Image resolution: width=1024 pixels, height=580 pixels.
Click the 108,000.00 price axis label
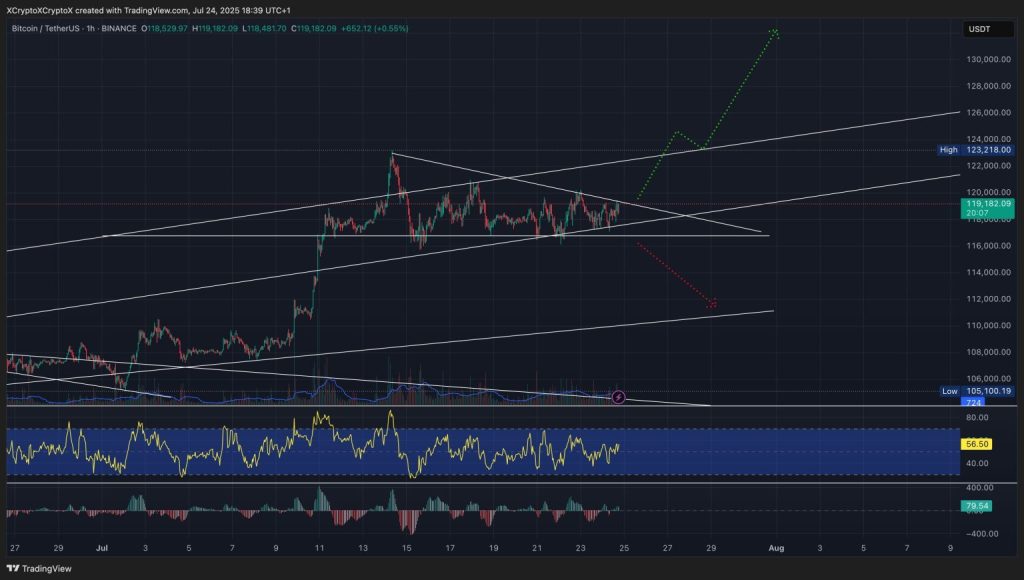(x=988, y=352)
